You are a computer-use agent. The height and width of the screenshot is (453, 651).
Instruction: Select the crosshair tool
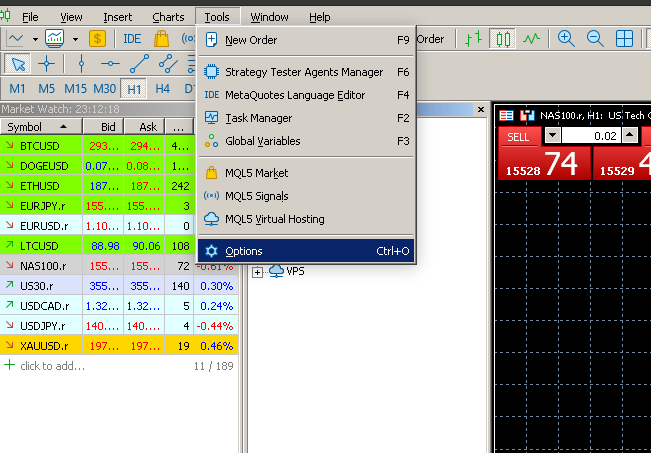pos(46,64)
